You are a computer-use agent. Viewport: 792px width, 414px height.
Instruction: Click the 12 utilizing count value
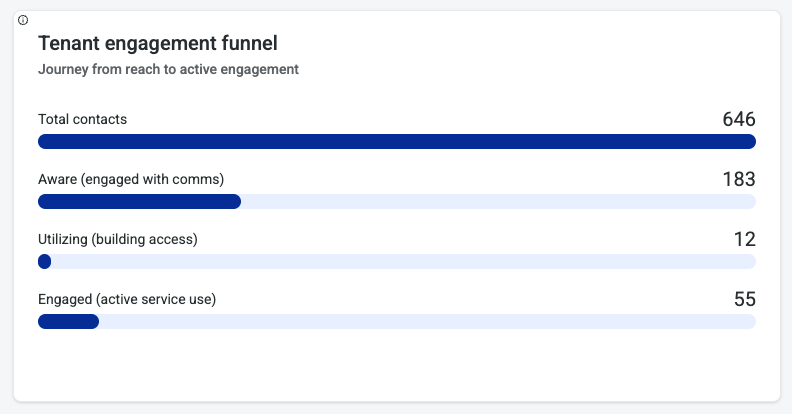click(744, 239)
